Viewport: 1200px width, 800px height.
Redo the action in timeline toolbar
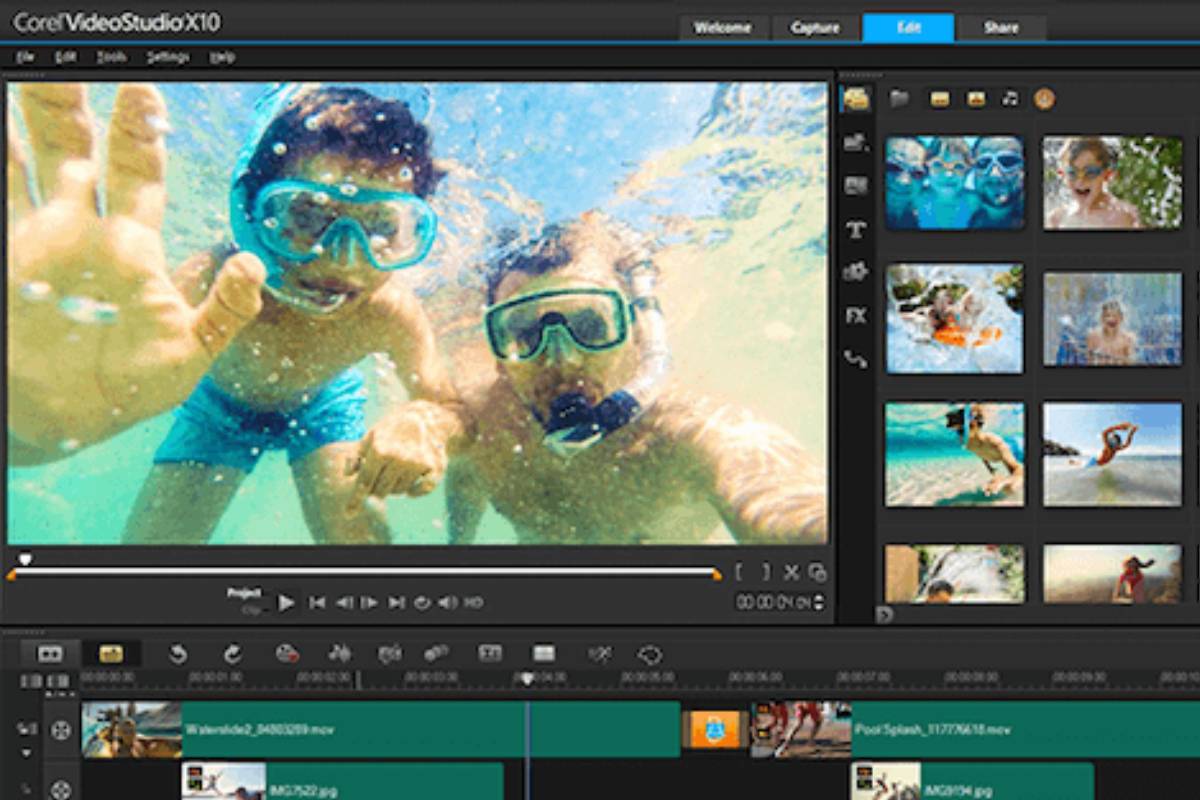point(233,654)
